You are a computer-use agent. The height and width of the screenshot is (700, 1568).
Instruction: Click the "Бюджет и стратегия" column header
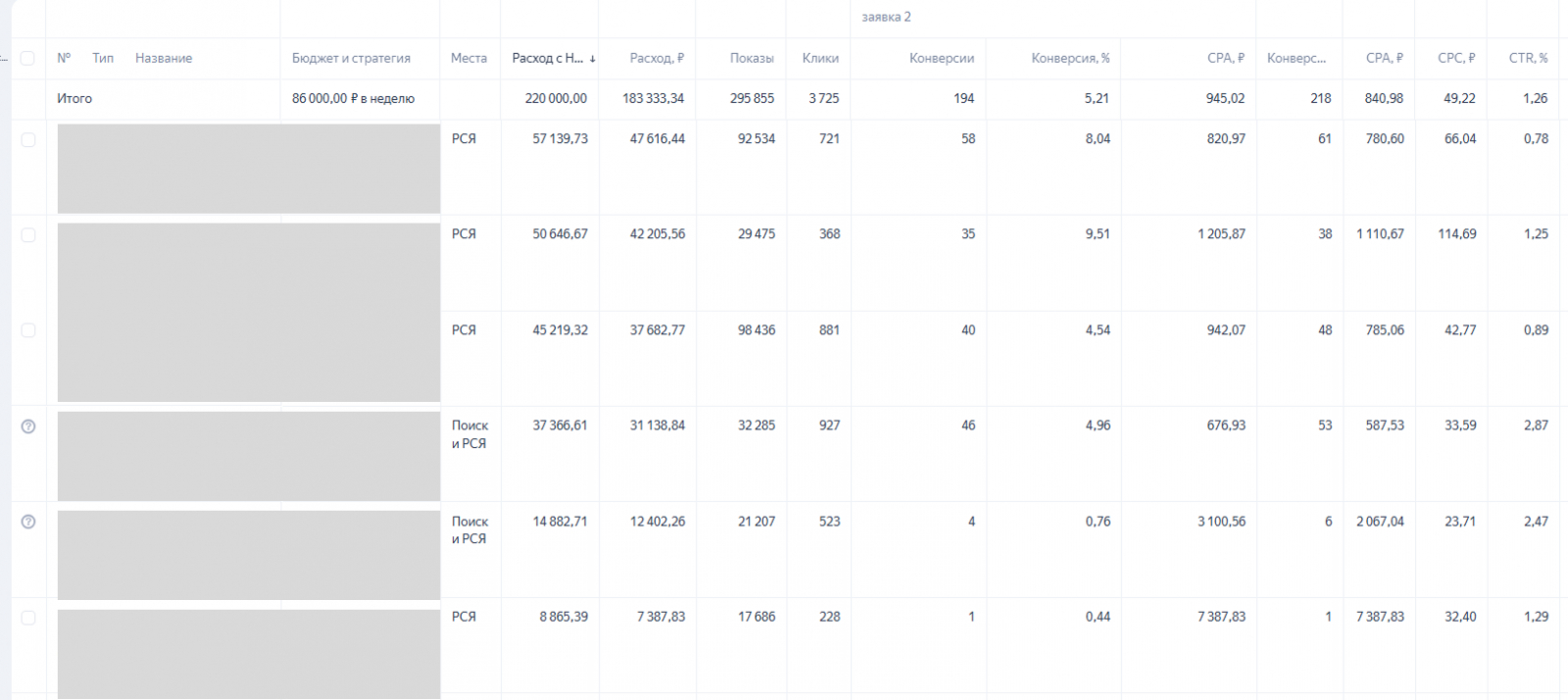coord(351,58)
